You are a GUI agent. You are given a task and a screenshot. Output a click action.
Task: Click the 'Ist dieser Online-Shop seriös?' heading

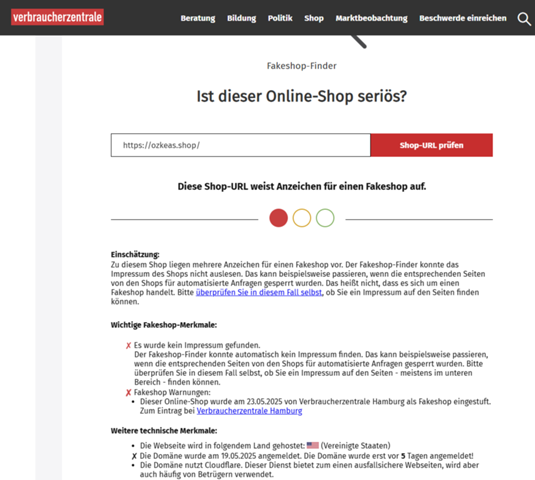coord(302,96)
